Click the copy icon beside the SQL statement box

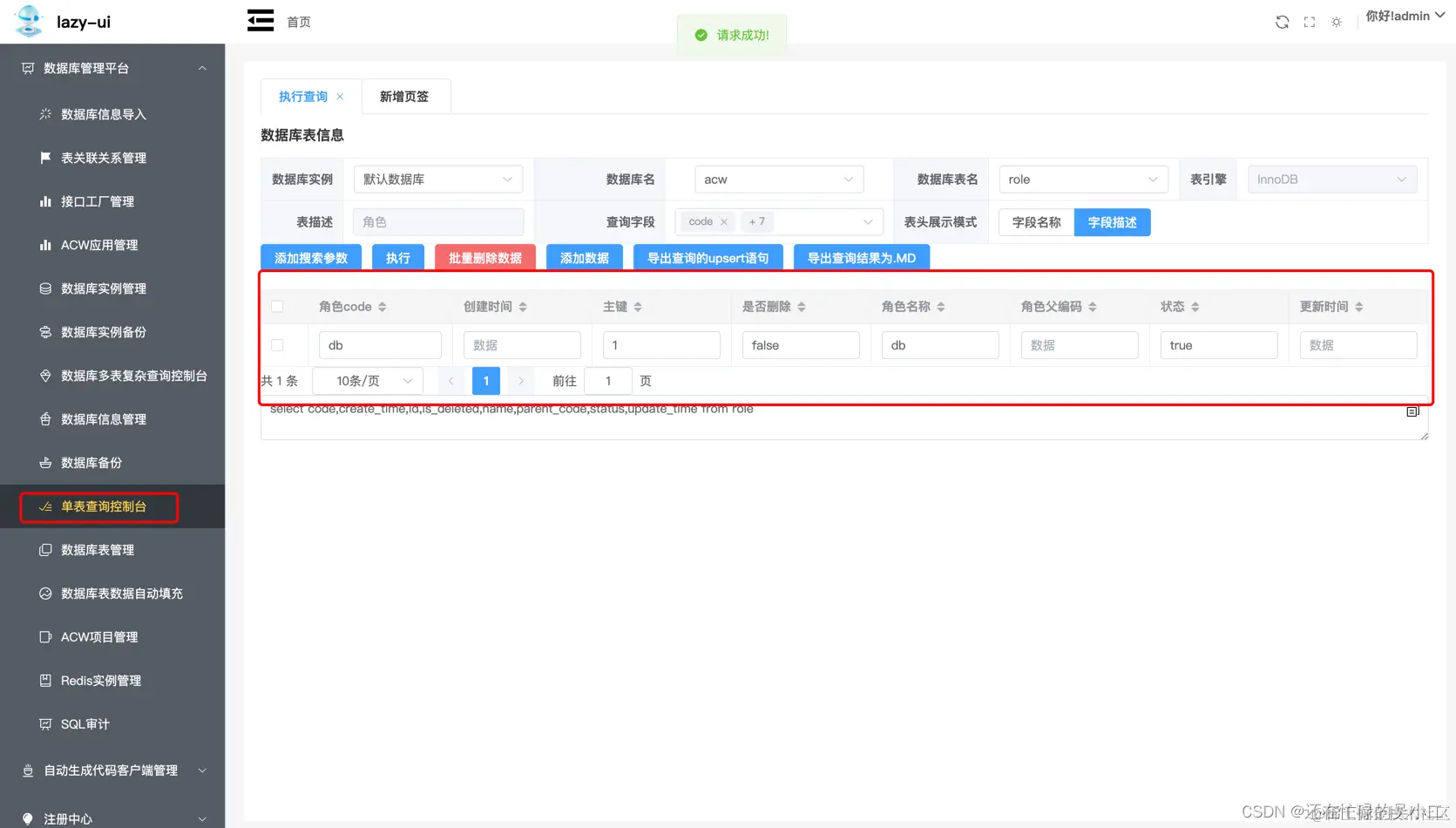click(1412, 411)
